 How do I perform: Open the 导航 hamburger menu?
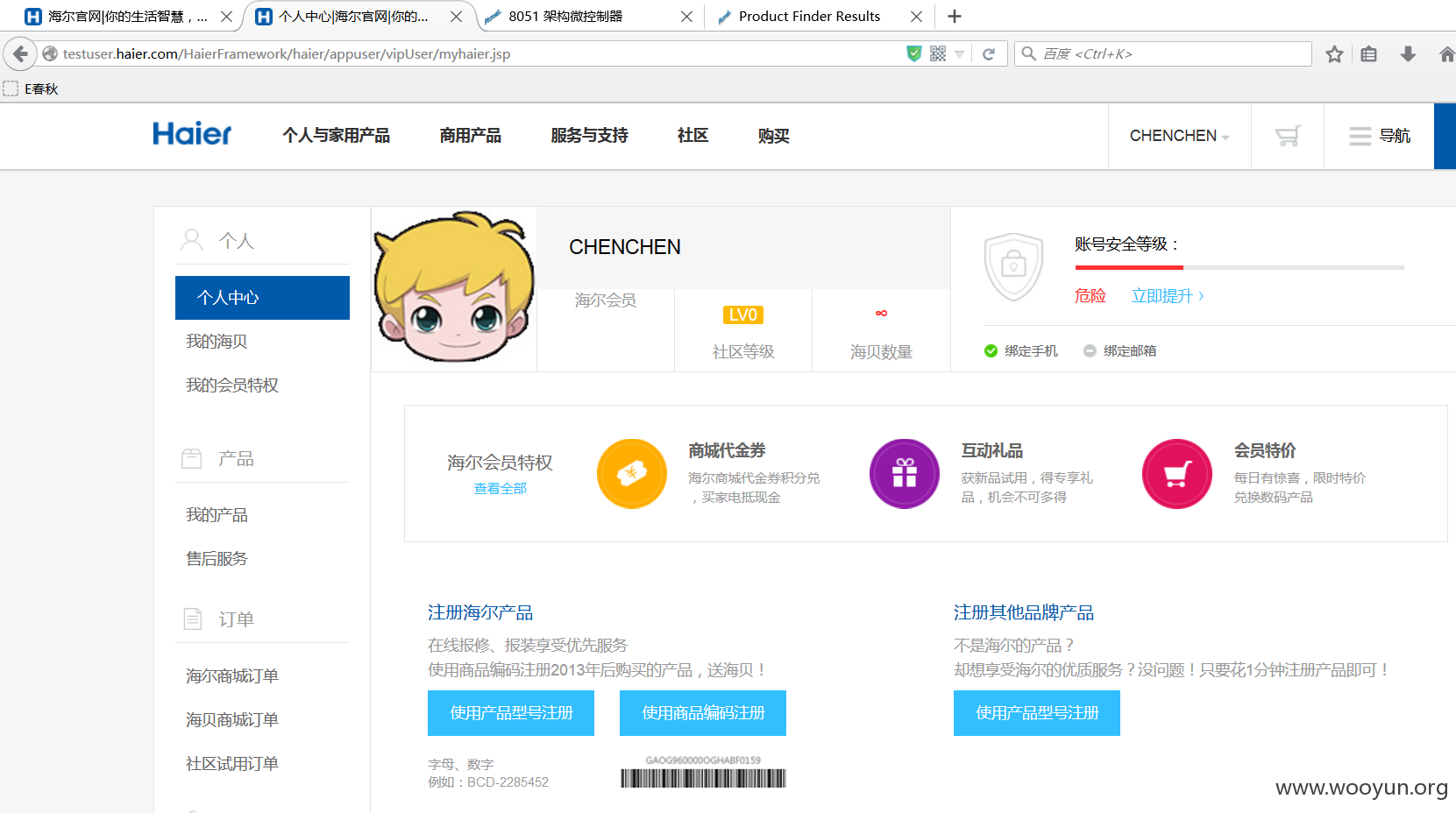[1379, 136]
